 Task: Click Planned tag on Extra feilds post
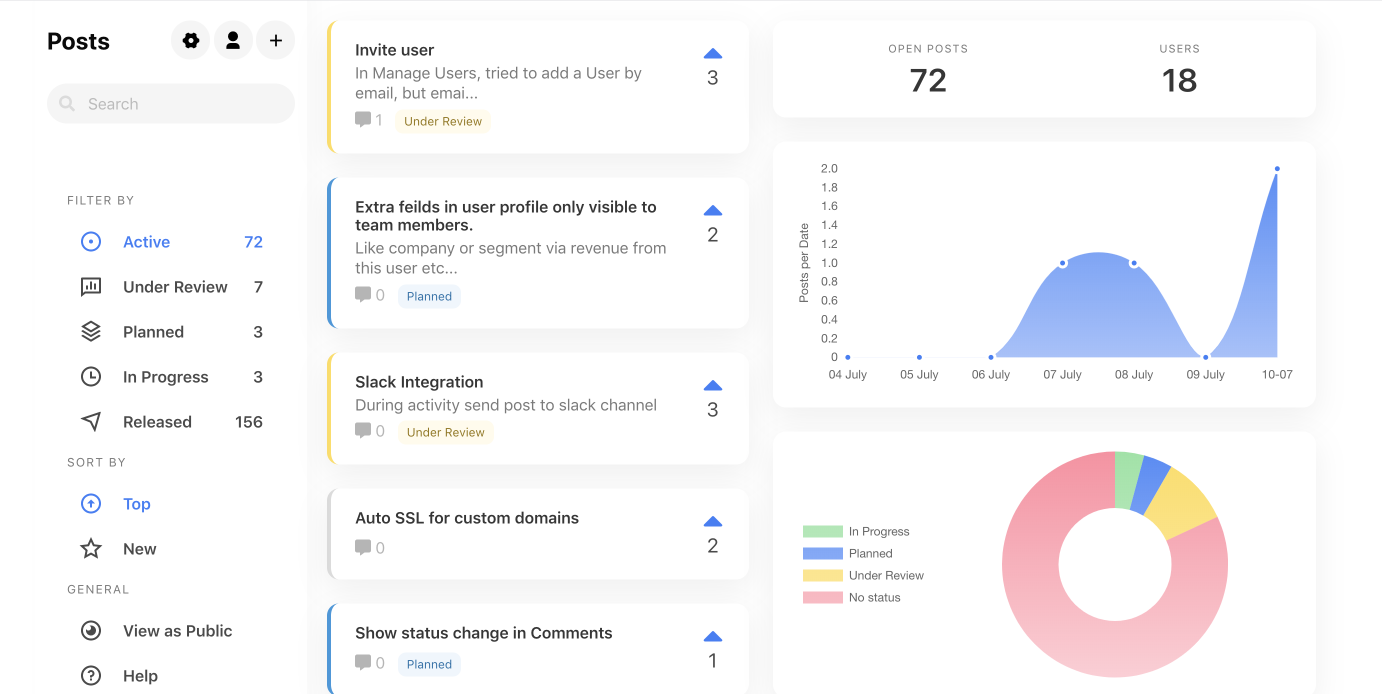pos(429,296)
